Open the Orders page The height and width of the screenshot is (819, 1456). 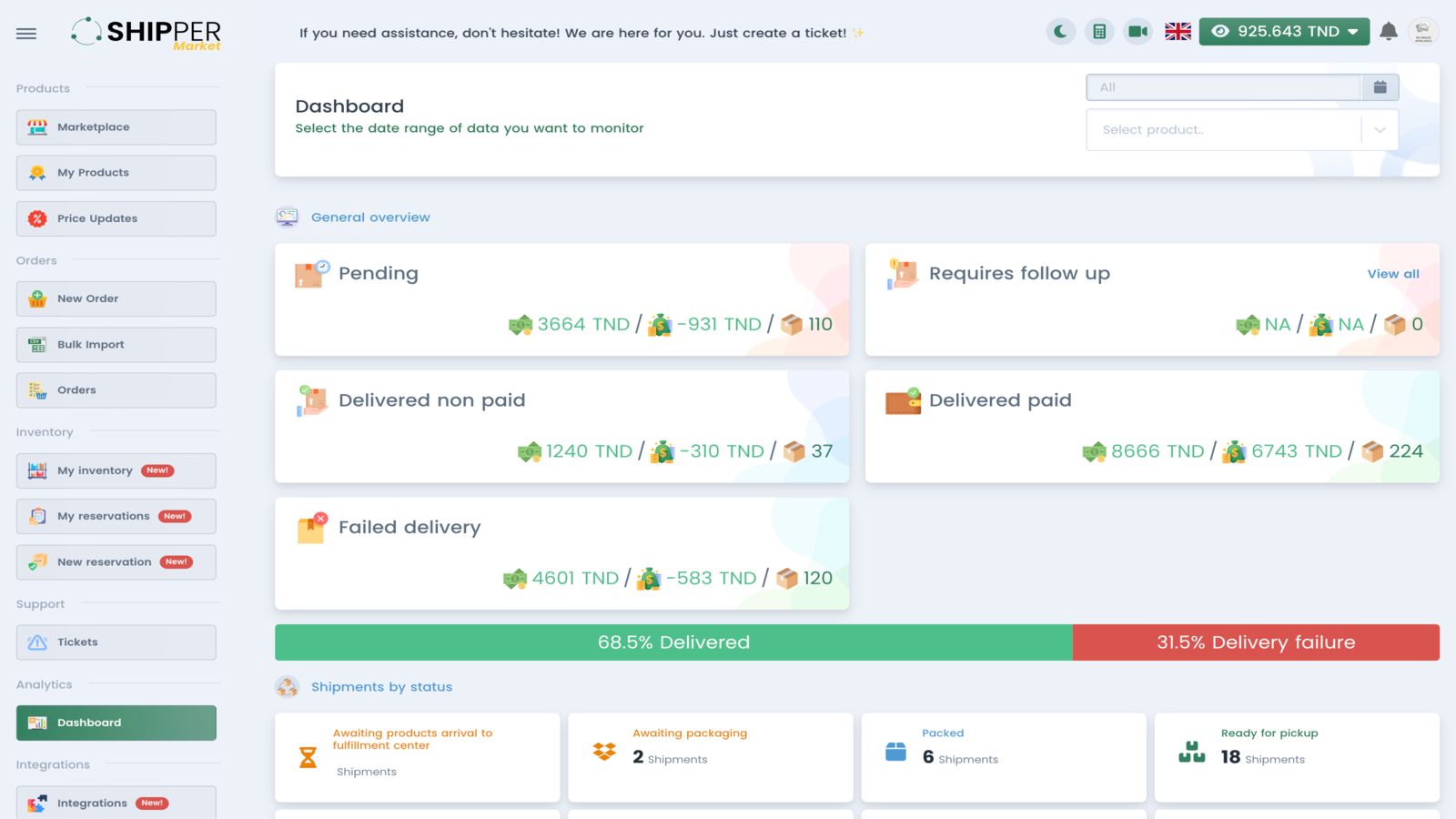coord(116,390)
